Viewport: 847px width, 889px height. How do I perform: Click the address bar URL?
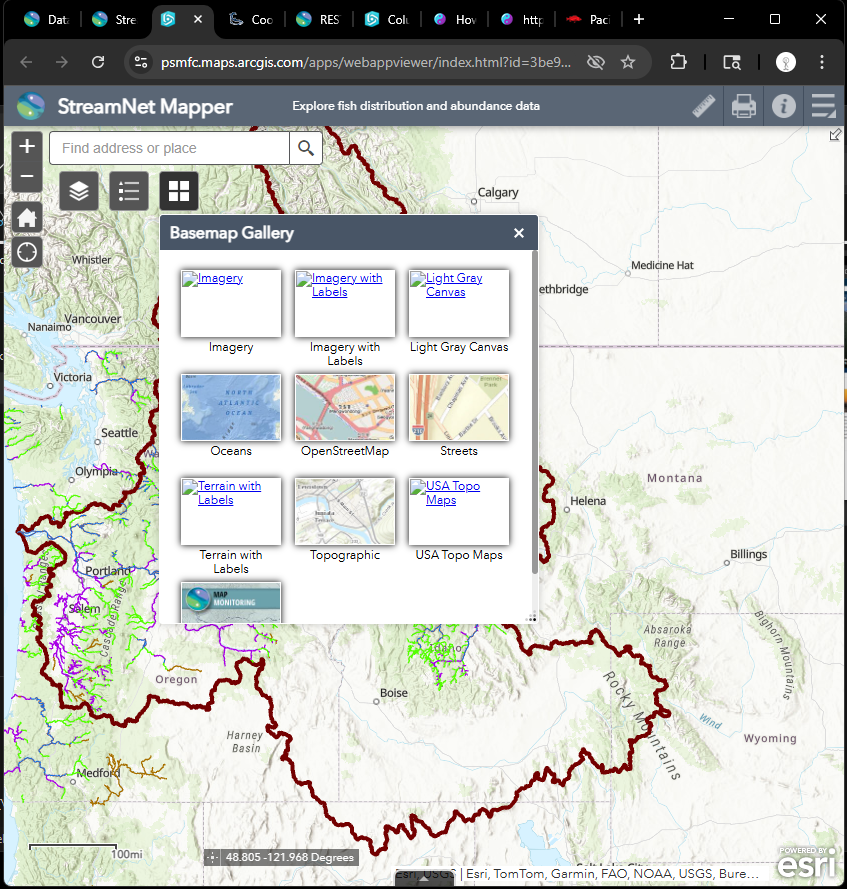[x=366, y=62]
